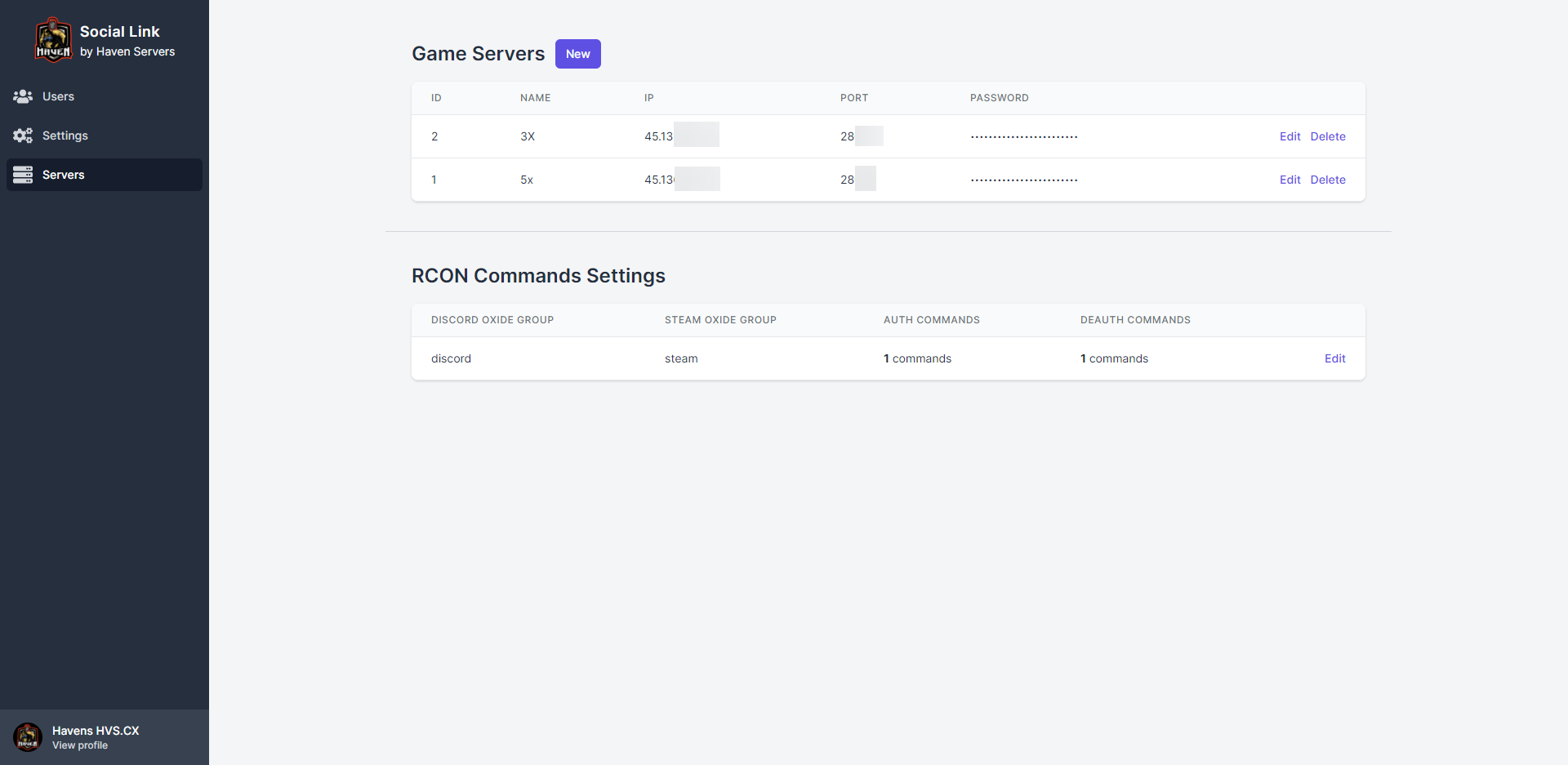This screenshot has height=765, width=1568.
Task: Delete the 3X game server
Action: click(x=1328, y=136)
